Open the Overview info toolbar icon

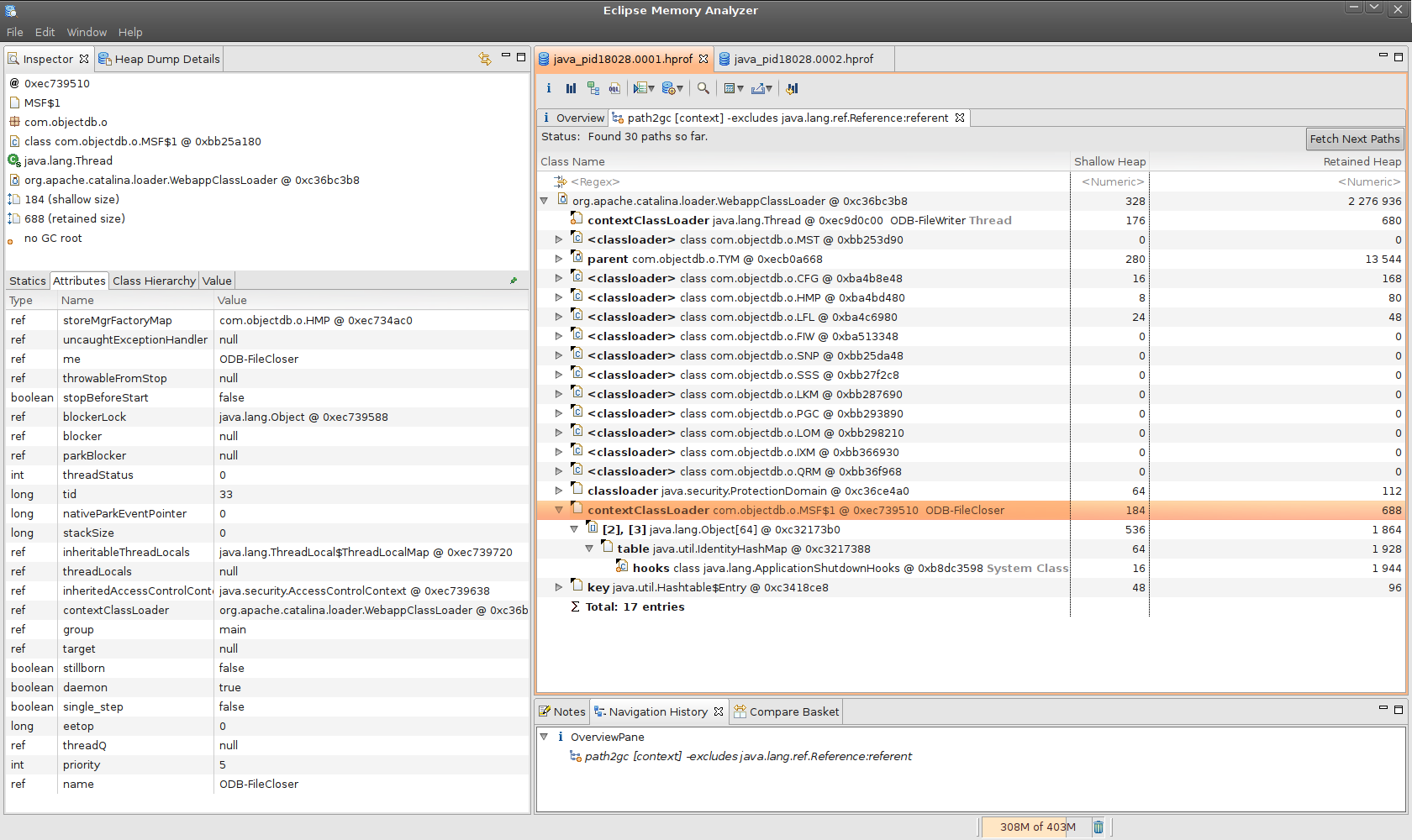point(549,88)
